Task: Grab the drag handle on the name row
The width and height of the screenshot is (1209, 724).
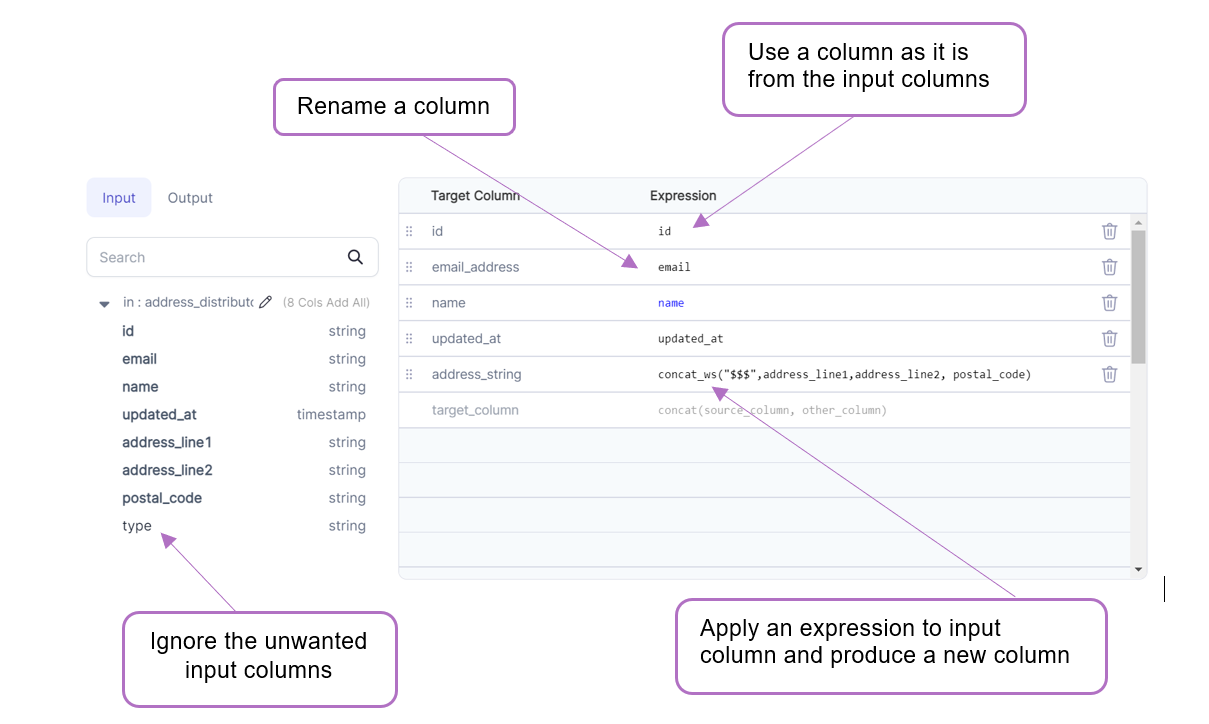Action: coord(408,302)
